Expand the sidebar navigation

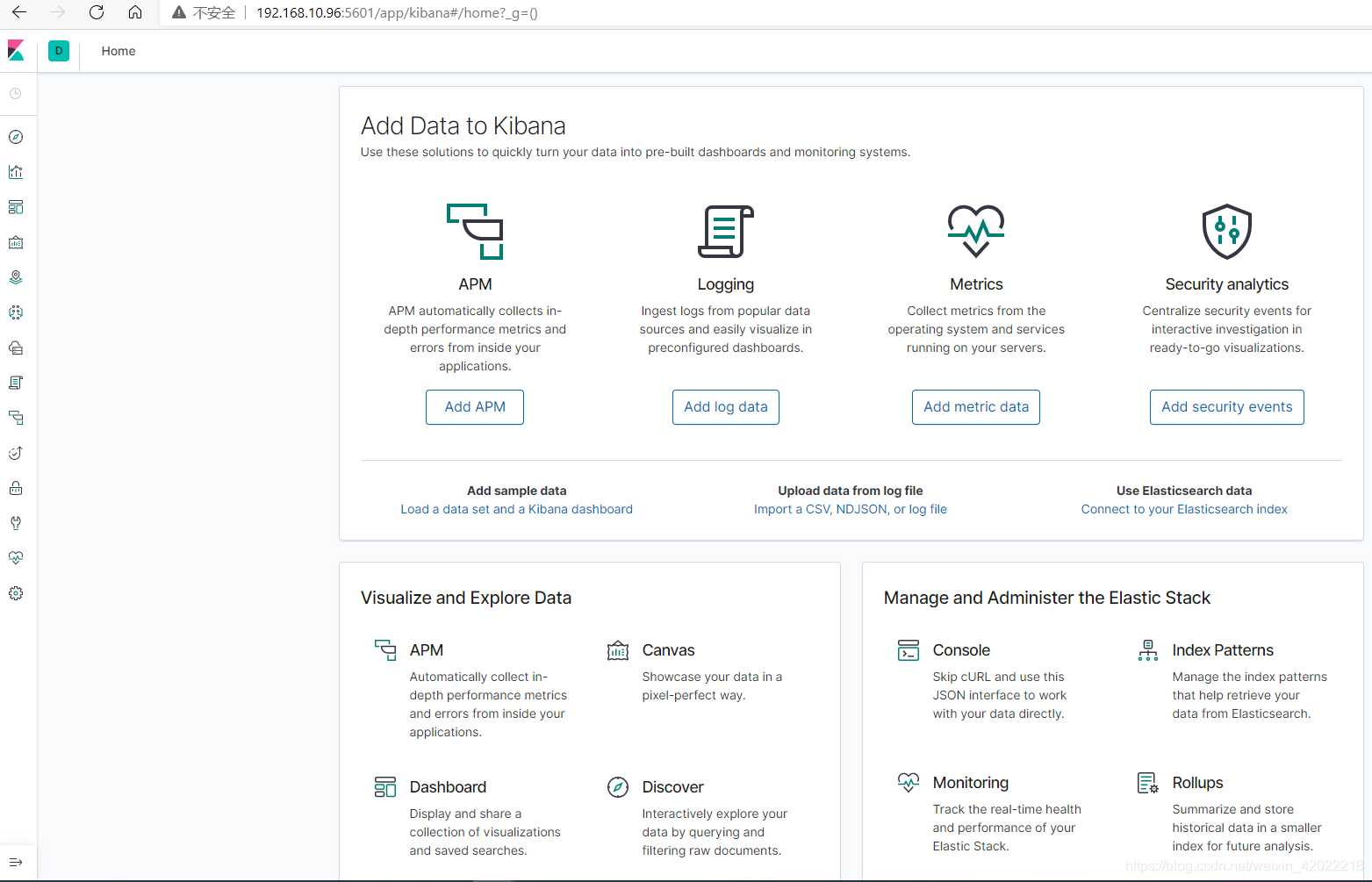(x=16, y=862)
